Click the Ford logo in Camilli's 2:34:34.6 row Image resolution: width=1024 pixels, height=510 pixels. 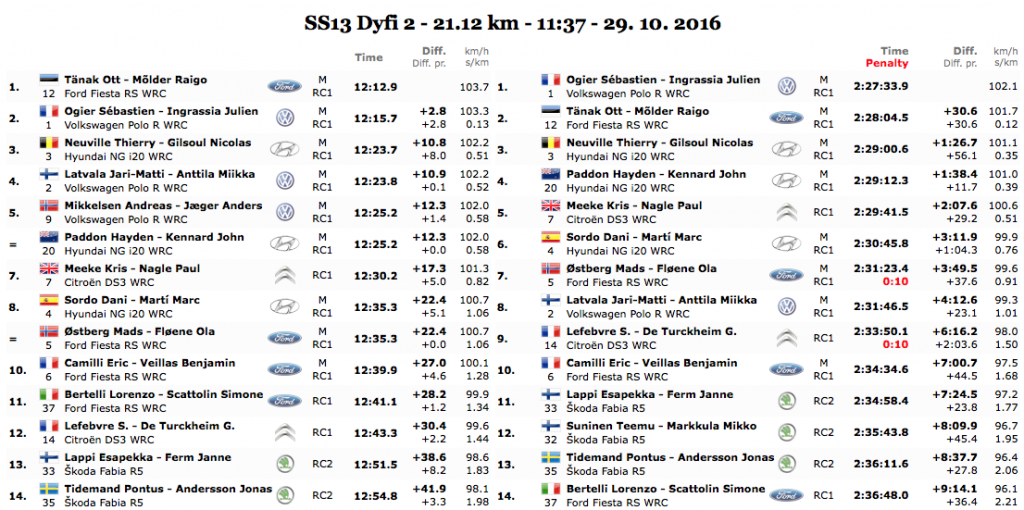[x=787, y=370]
